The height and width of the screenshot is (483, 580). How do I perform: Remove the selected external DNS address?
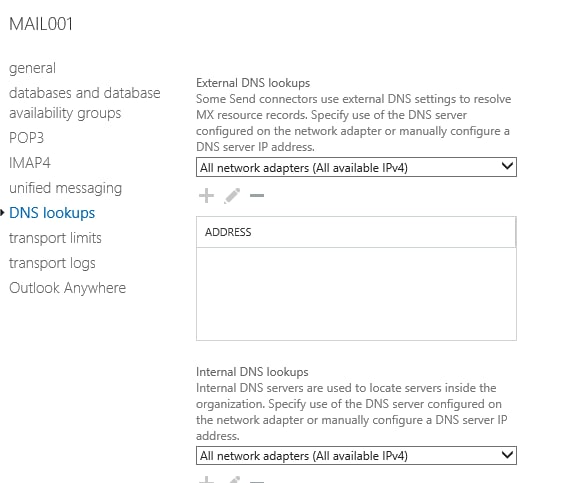(257, 196)
